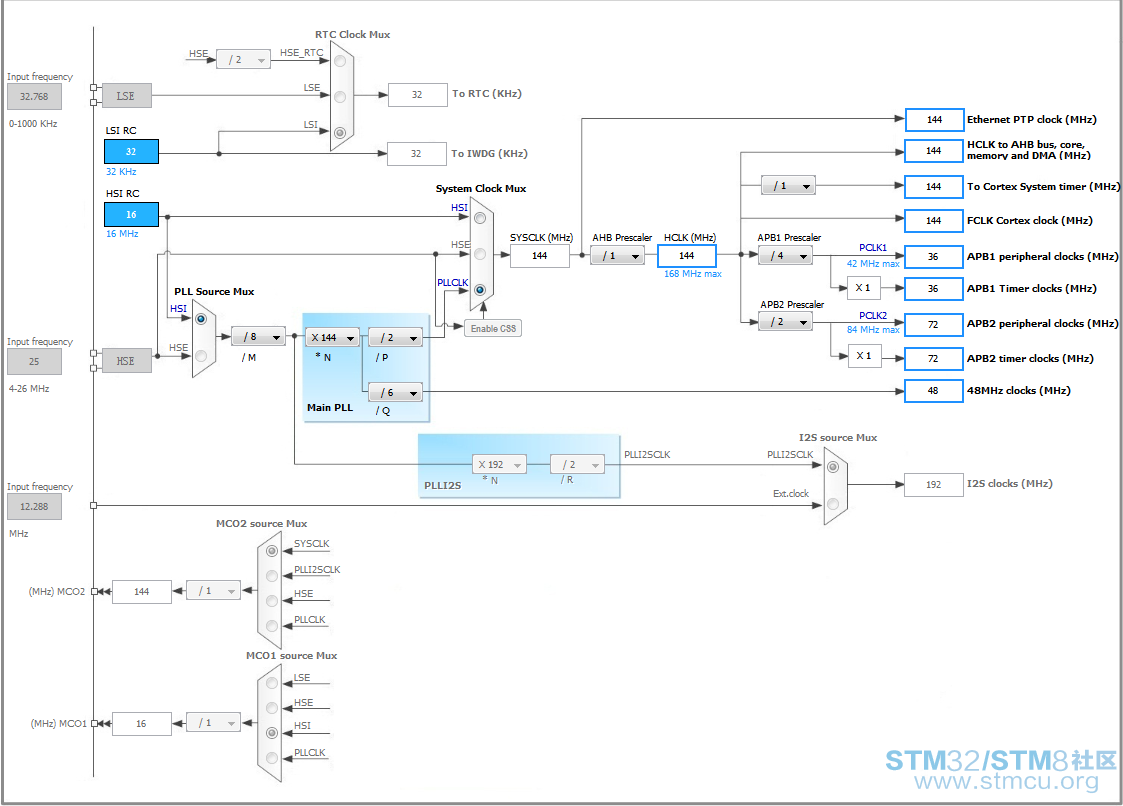
Task: Choose Ext.clock in I2S source Mux
Action: click(833, 504)
